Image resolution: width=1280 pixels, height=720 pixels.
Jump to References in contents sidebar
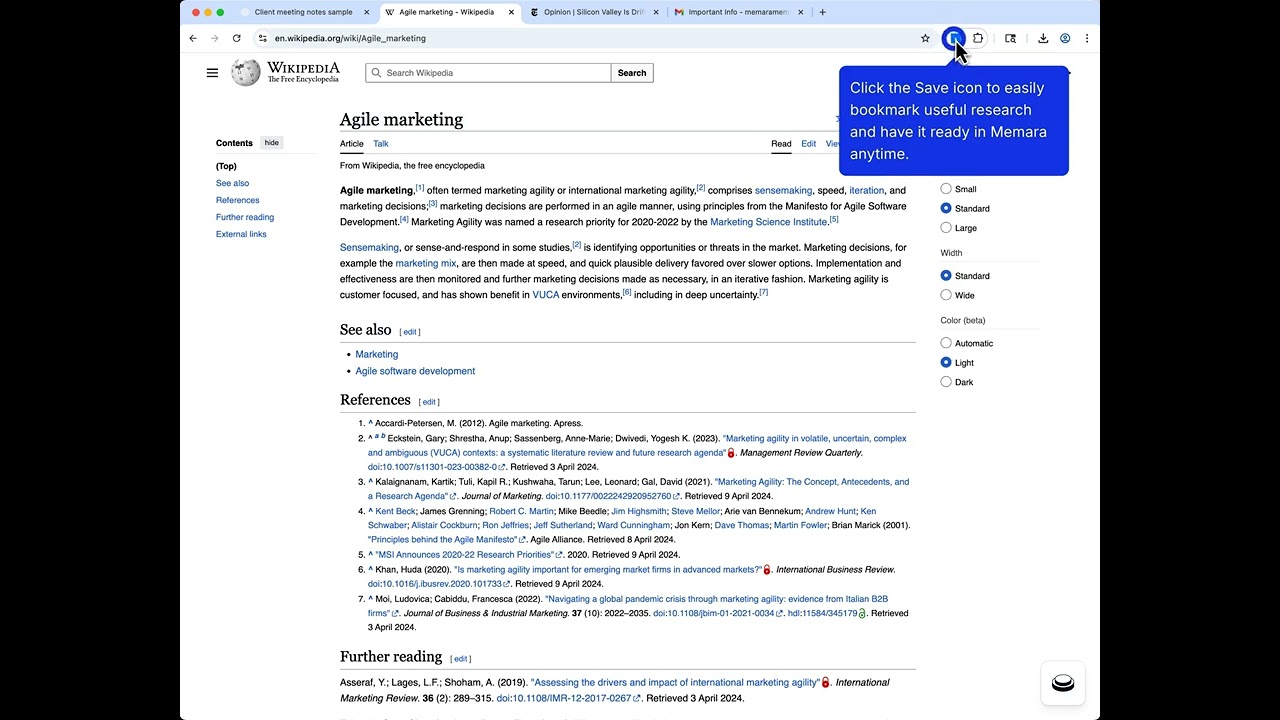click(x=237, y=200)
